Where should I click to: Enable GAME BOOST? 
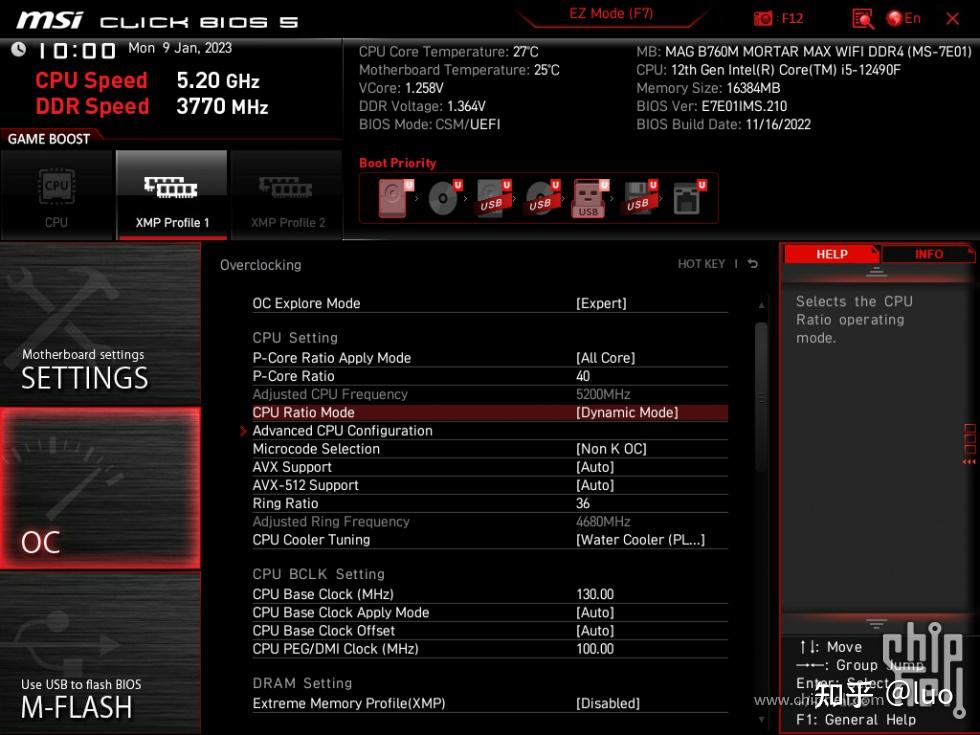point(47,139)
